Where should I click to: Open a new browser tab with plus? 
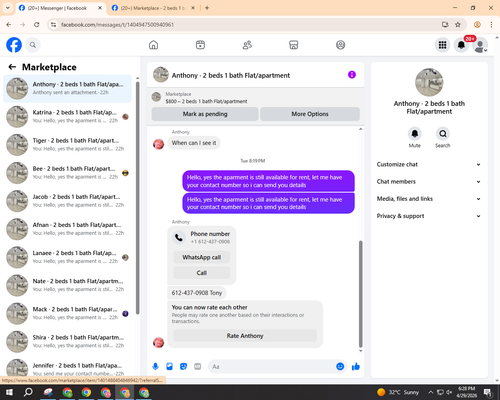pyautogui.click(x=207, y=8)
